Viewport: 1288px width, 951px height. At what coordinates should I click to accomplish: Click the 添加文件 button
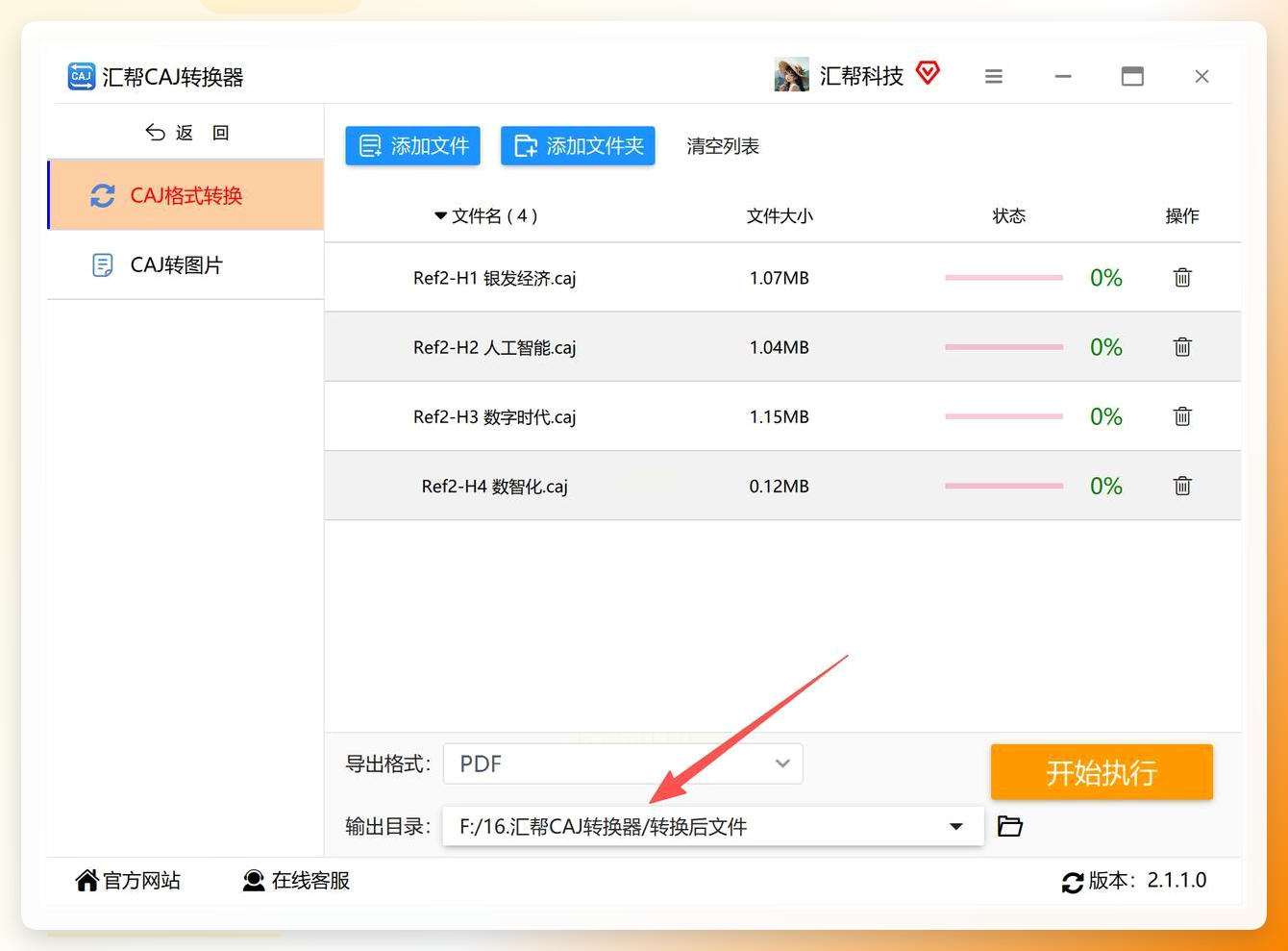[x=412, y=146]
